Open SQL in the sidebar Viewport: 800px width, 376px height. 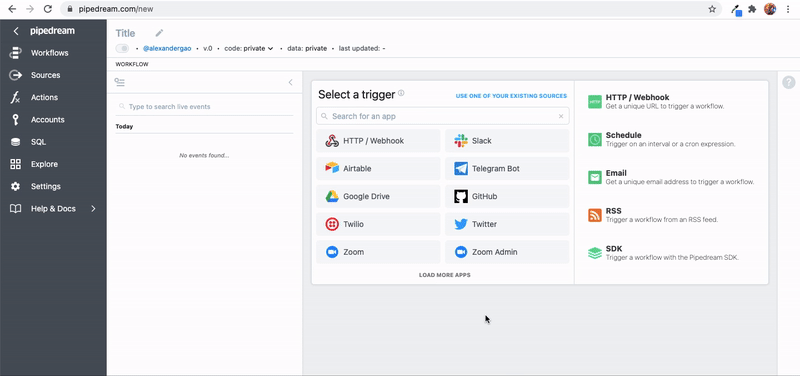tap(38, 142)
